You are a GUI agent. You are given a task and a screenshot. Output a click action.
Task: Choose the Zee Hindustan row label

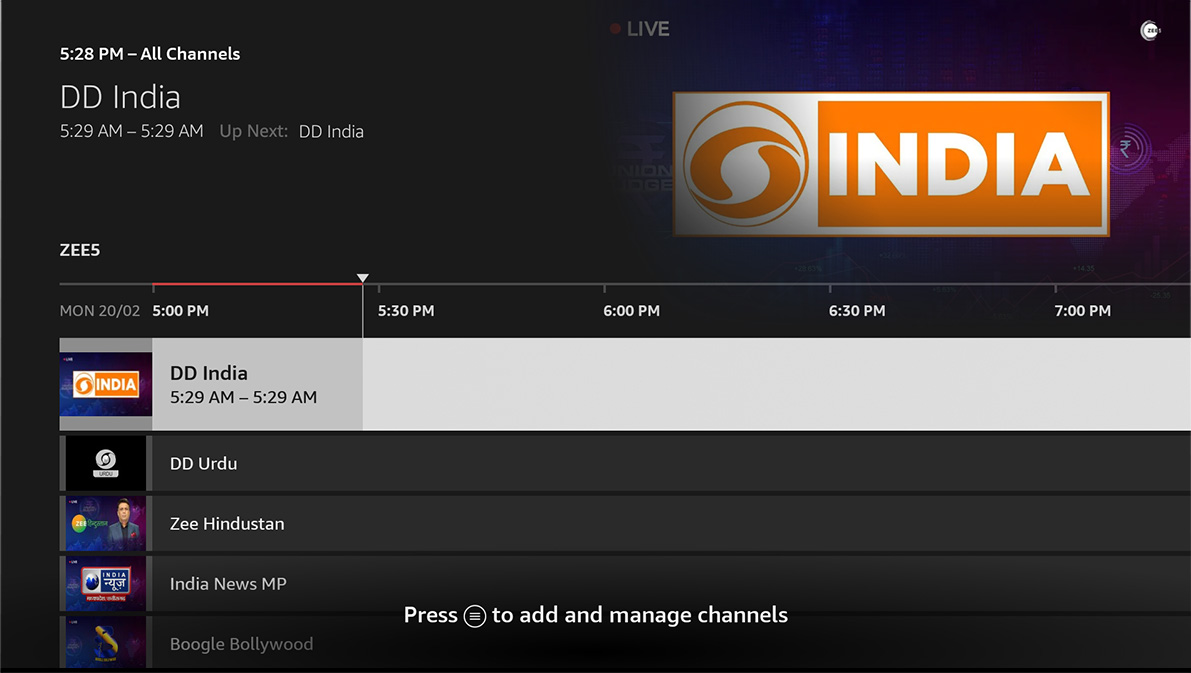[x=227, y=523]
